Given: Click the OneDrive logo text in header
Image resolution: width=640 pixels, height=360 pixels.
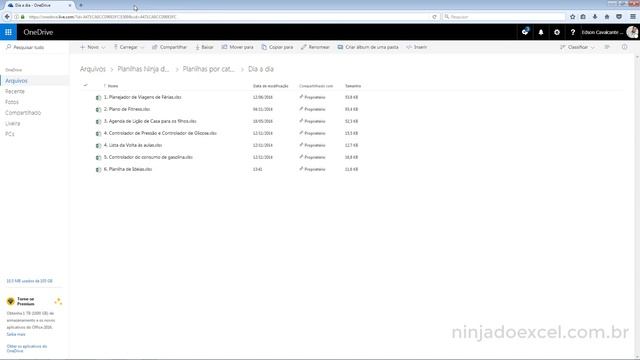Looking at the screenshot, I should click(x=38, y=32).
